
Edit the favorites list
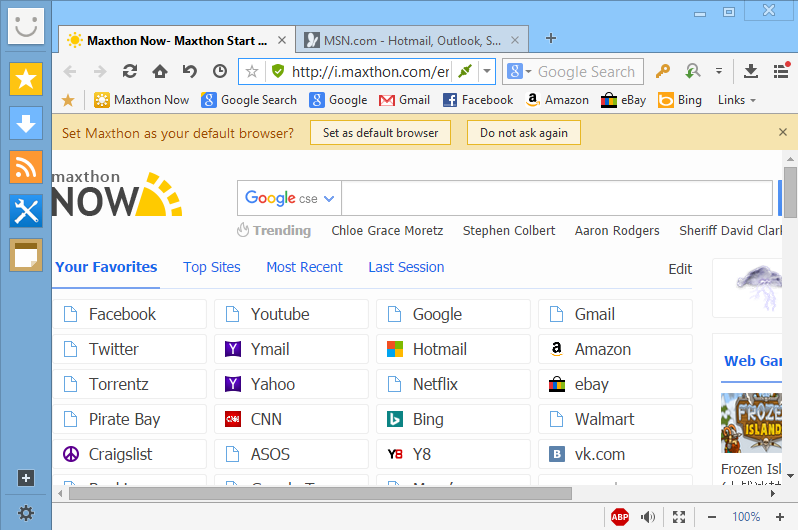(x=680, y=269)
